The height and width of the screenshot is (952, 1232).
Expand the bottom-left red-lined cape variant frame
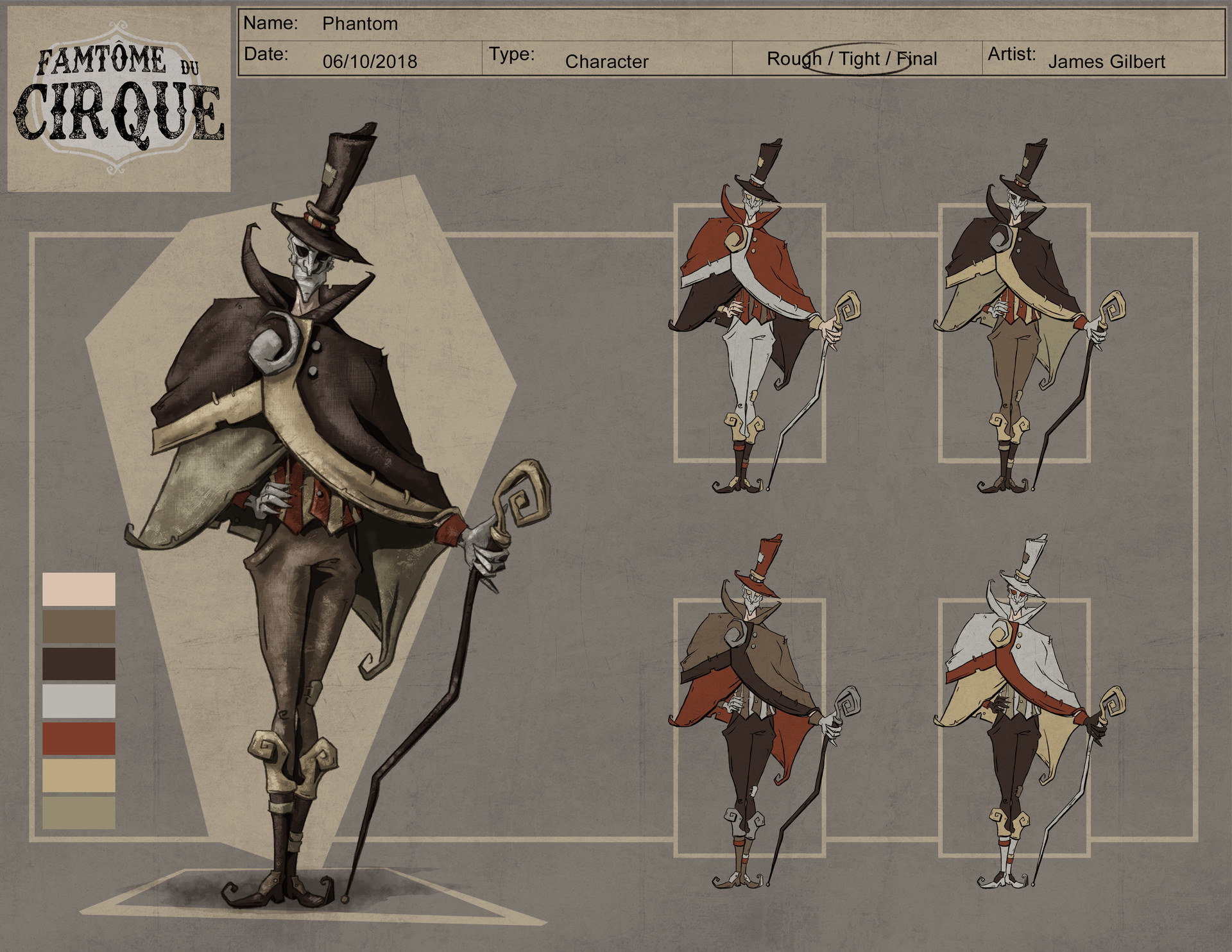pyautogui.click(x=751, y=725)
